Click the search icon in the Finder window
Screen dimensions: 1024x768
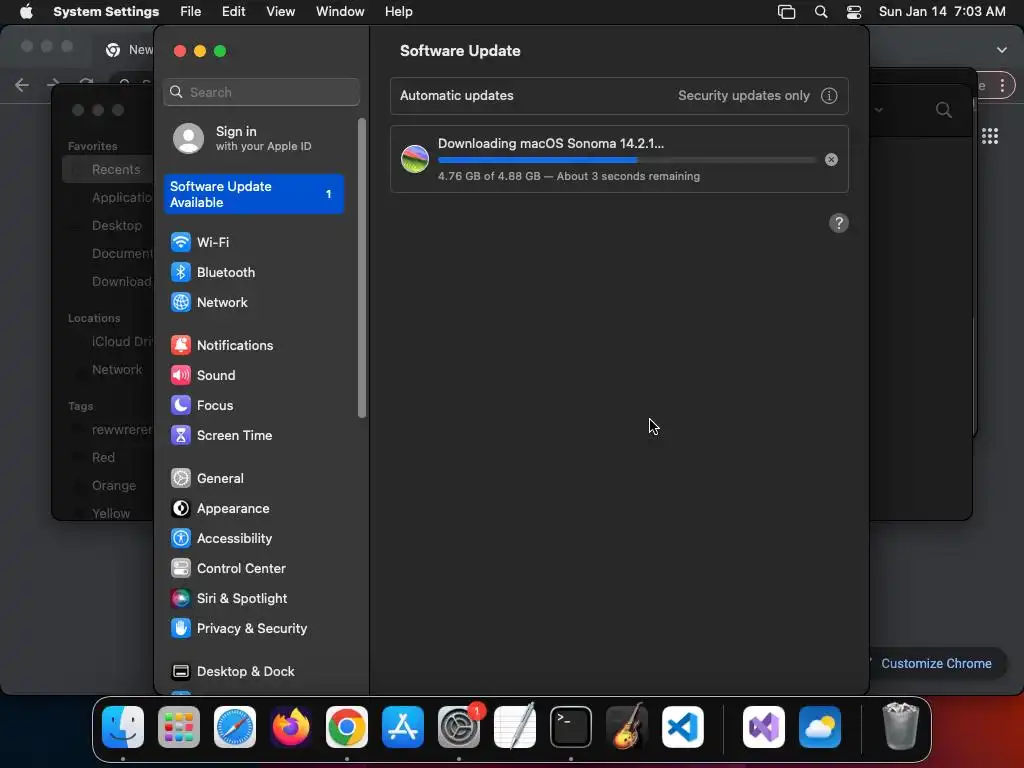[943, 110]
